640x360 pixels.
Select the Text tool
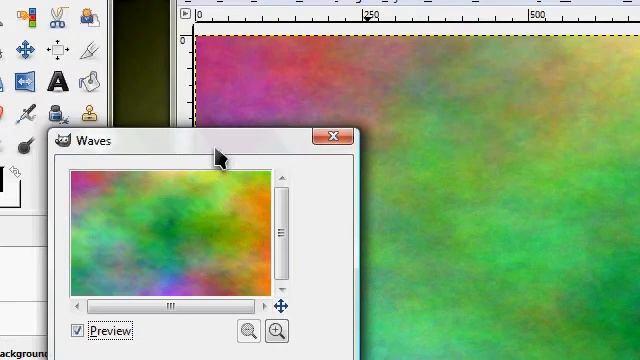(58, 81)
